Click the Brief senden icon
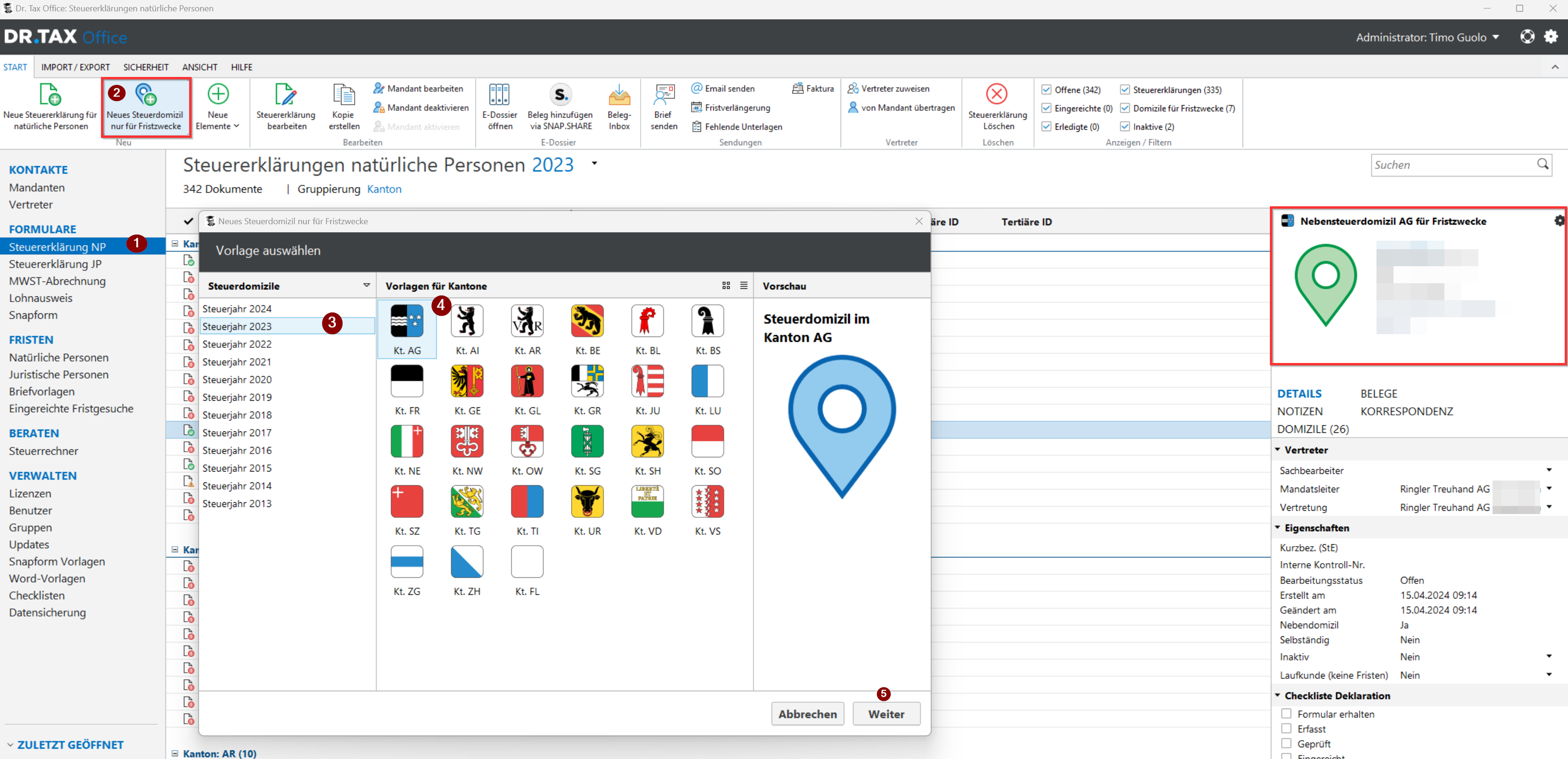Screen dimensions: 1568x759 point(664,95)
